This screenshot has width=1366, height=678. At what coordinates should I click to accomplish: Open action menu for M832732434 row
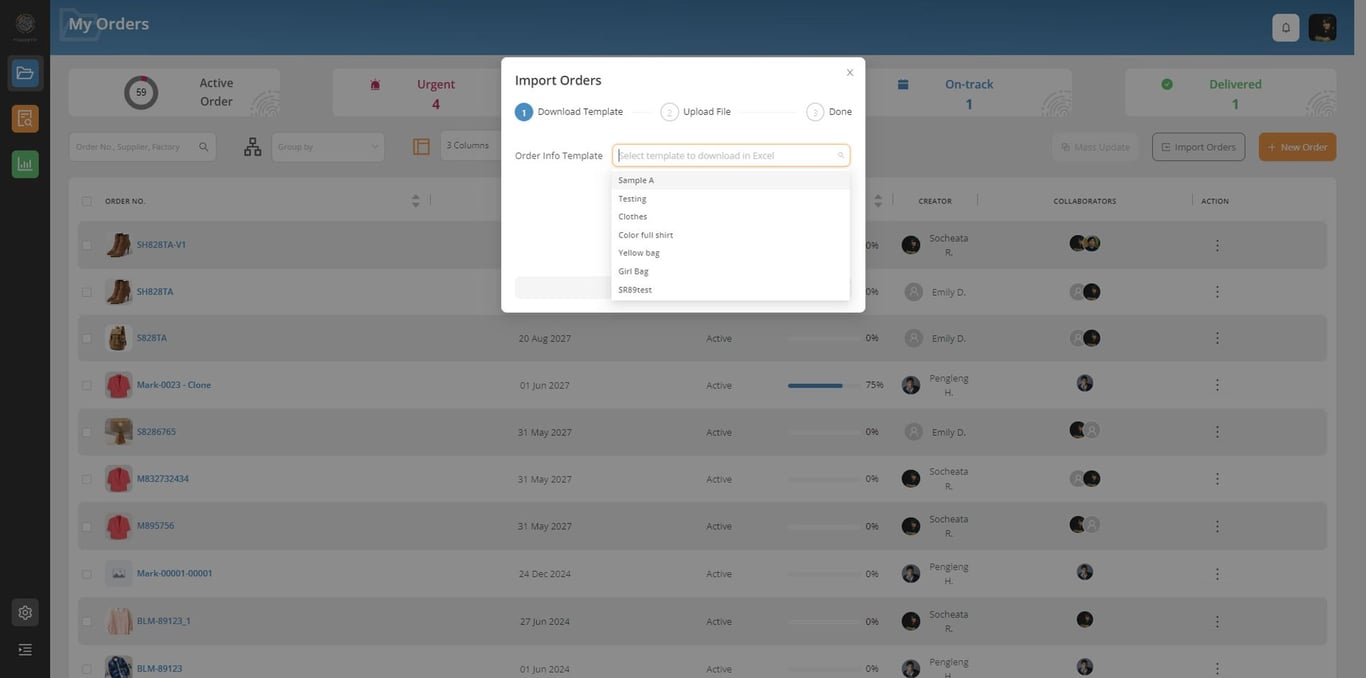point(1217,479)
